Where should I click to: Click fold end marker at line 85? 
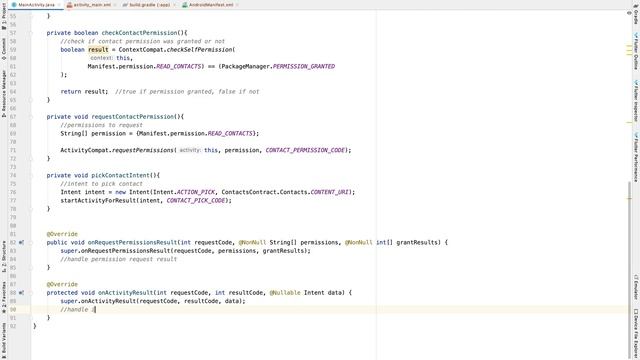click(x=31, y=268)
